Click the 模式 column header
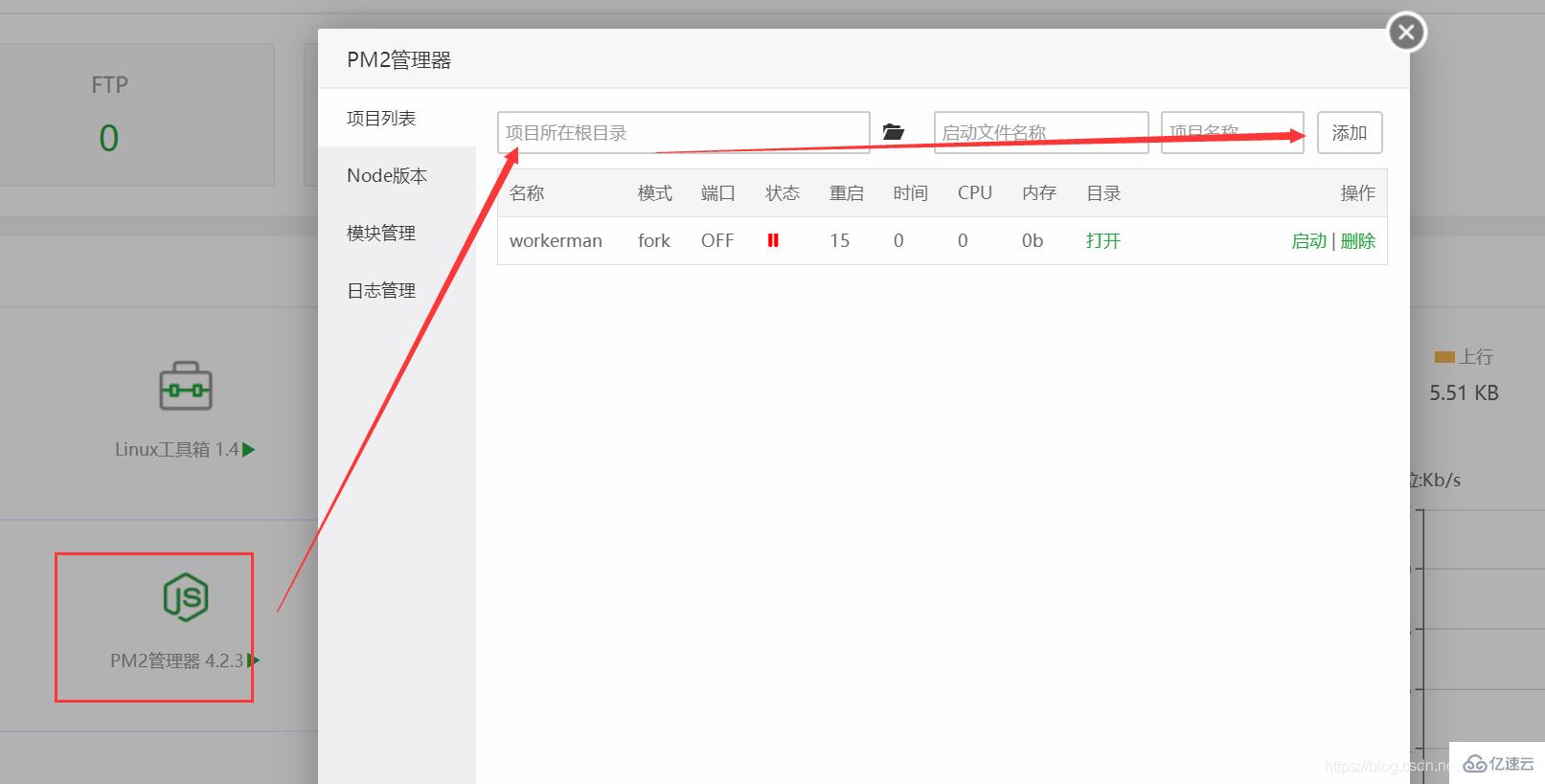This screenshot has width=1545, height=784. [x=655, y=193]
